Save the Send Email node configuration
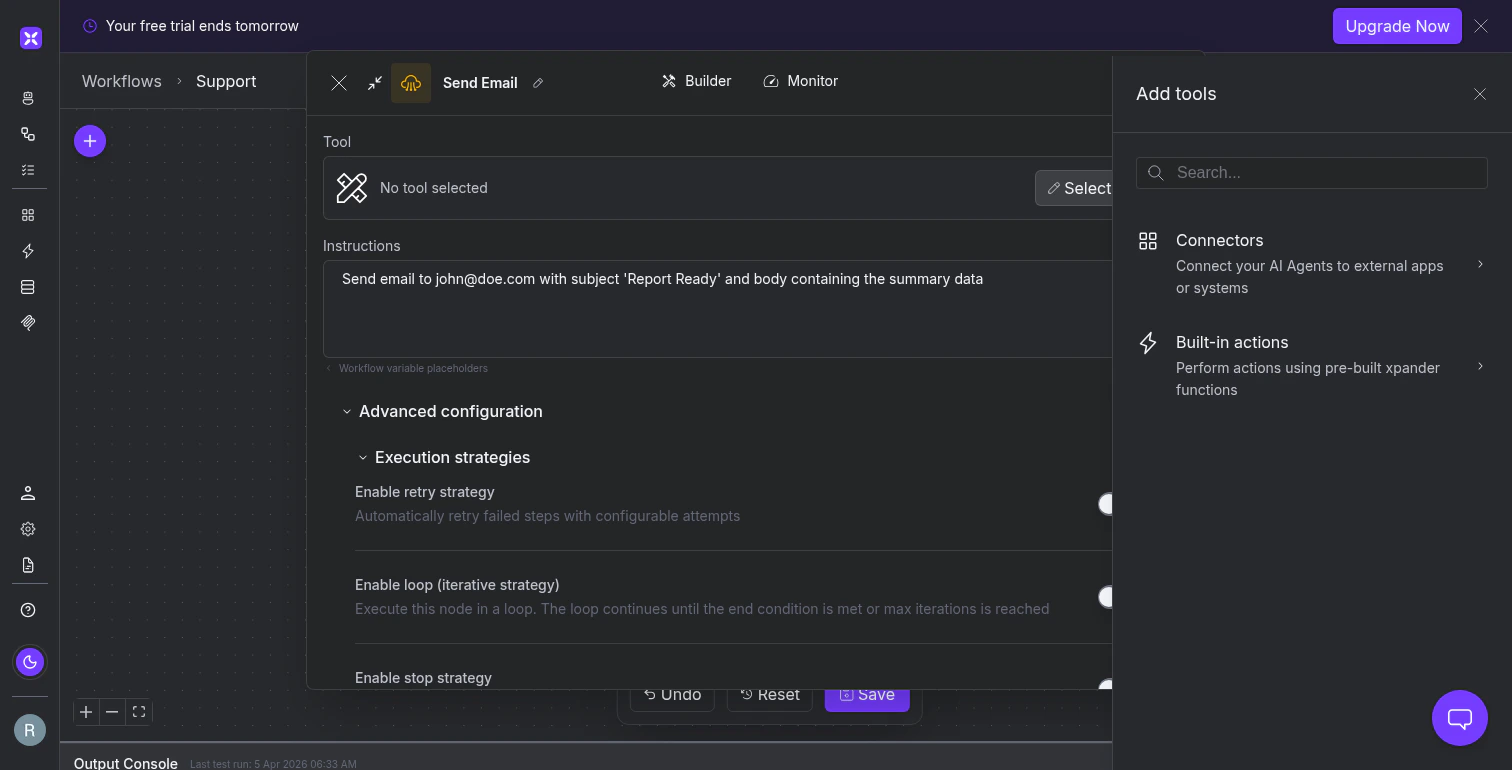The image size is (1512, 770). (x=866, y=694)
